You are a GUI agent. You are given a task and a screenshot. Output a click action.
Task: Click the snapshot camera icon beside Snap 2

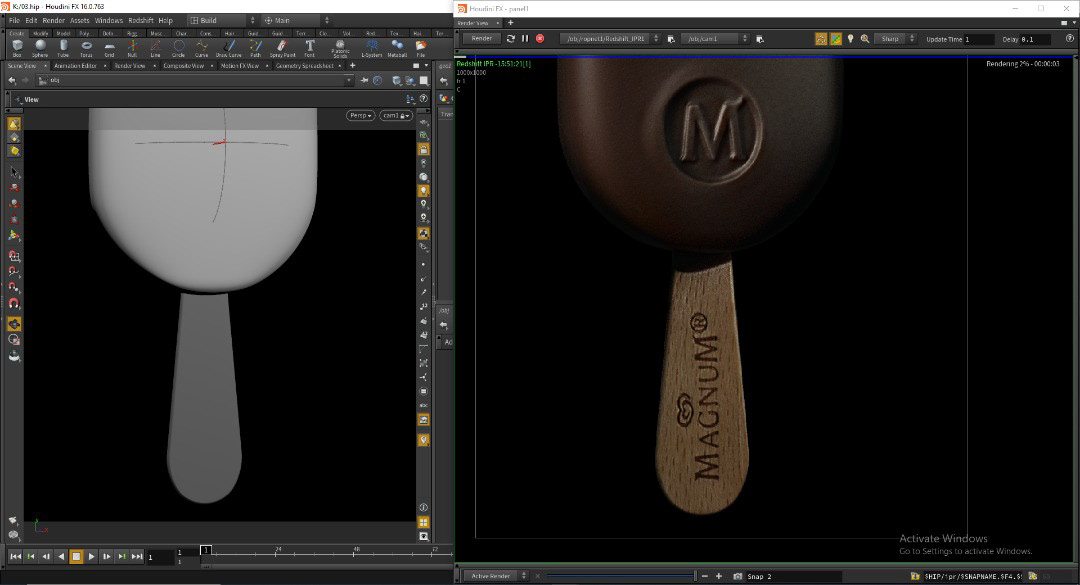point(737,576)
